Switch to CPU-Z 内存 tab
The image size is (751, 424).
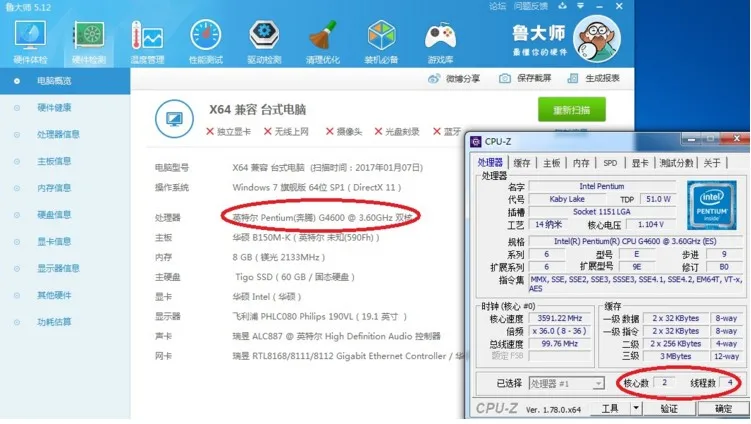581,163
